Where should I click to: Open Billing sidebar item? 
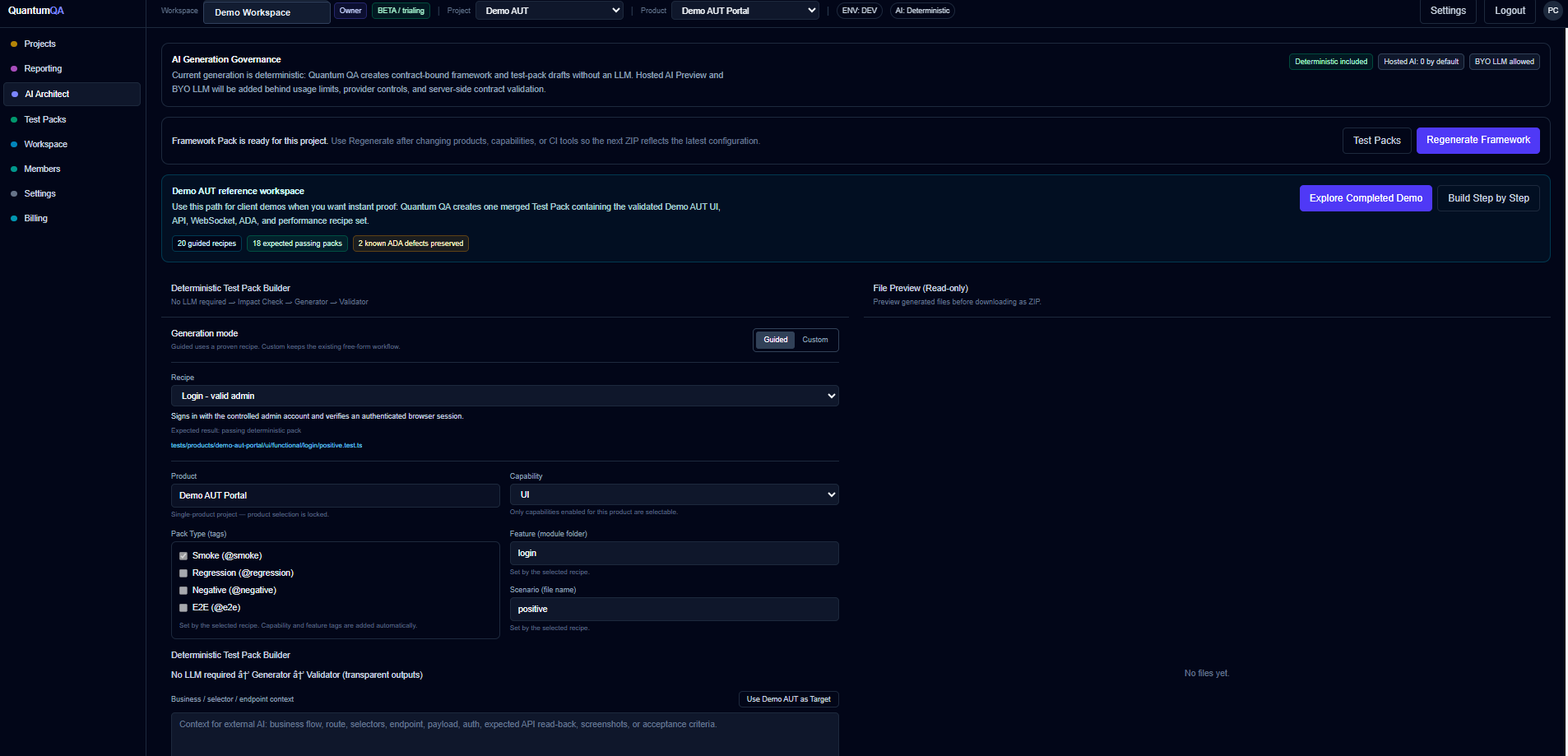point(35,218)
